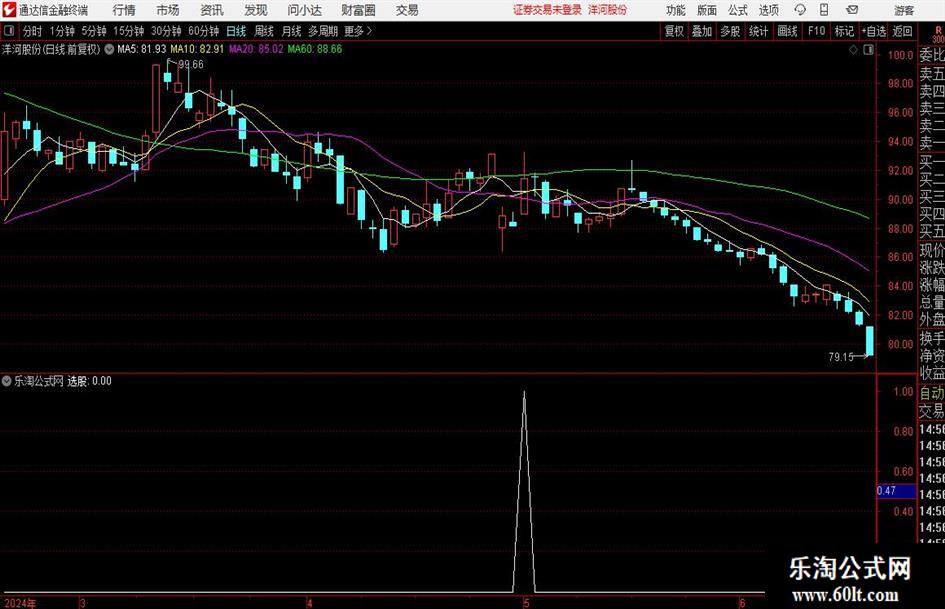This screenshot has height=609, width=945.
Task: Switch to 5分钟 period
Action: (93, 31)
